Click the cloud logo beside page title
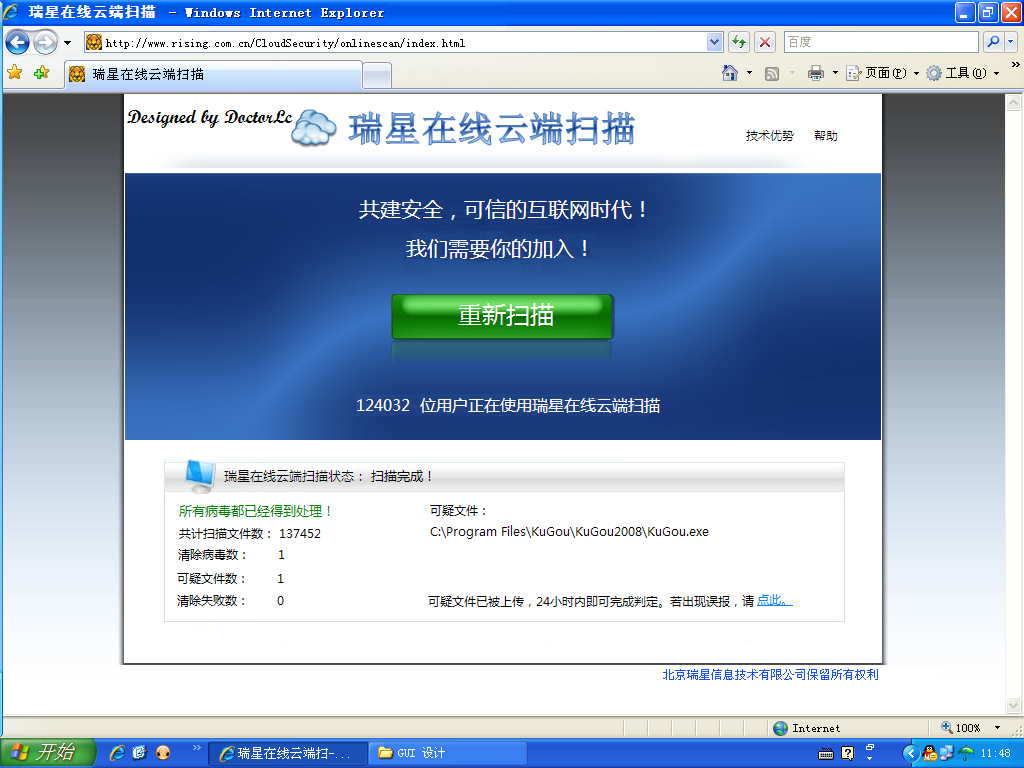 313,128
